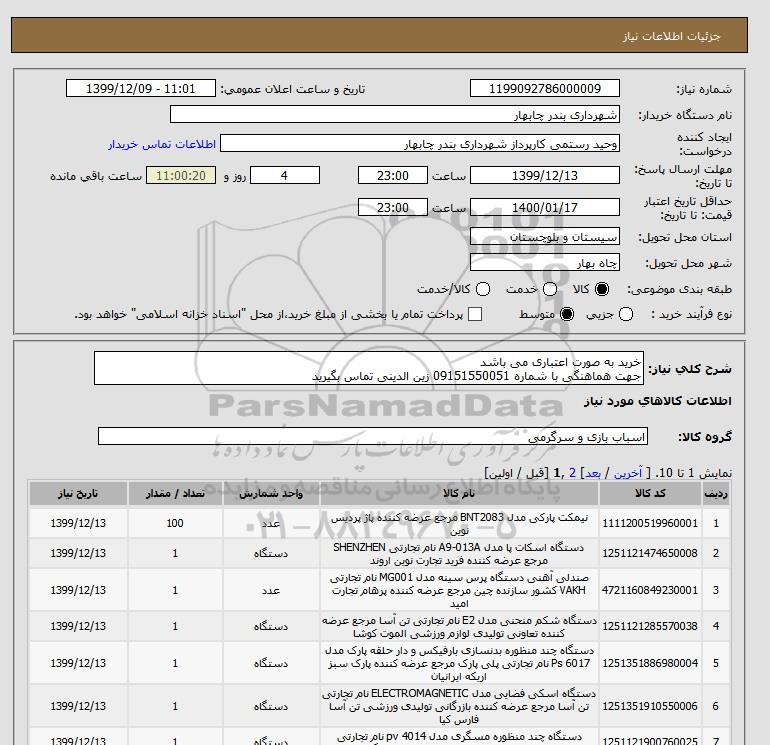
Task: Select item code 1251121474650008
Action: [x=650, y=553]
